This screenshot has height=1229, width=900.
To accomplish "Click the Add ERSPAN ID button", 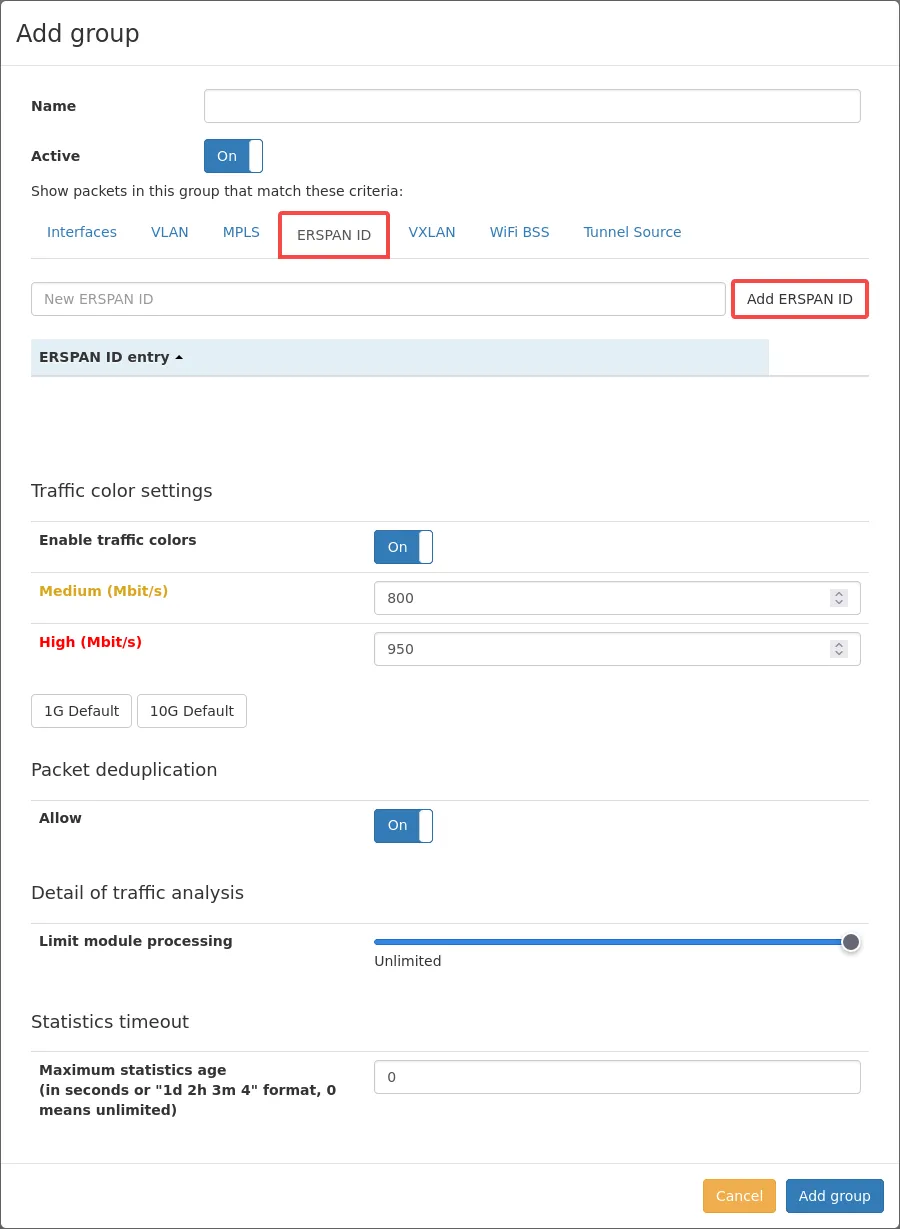I will tap(799, 299).
